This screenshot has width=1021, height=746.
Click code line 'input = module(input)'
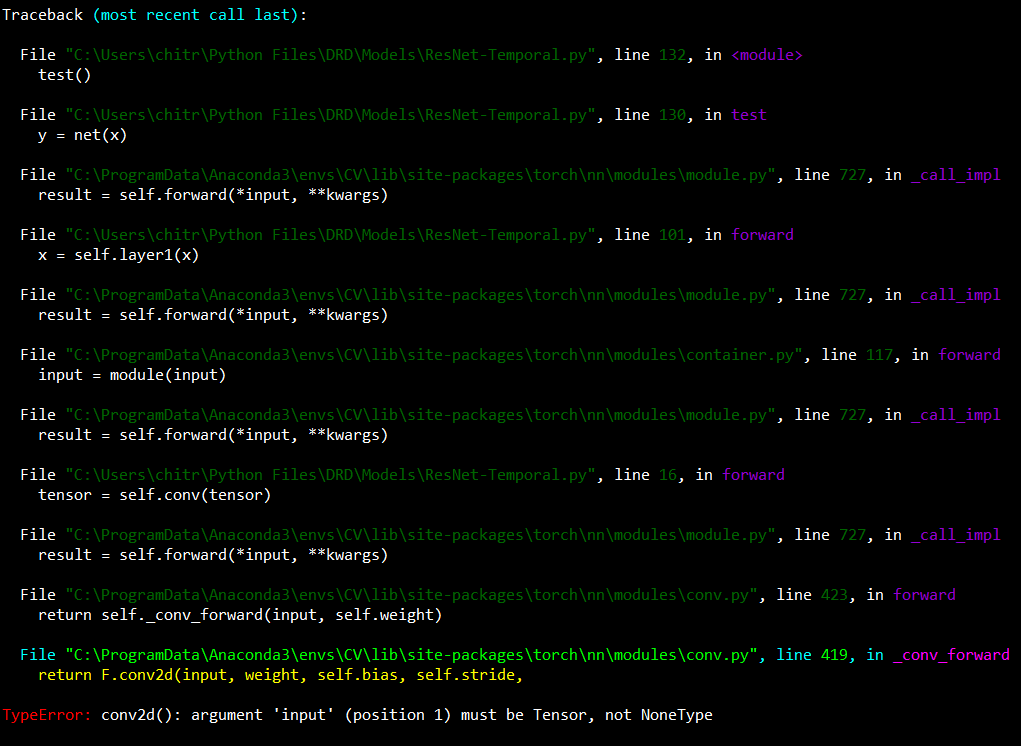(x=132, y=375)
